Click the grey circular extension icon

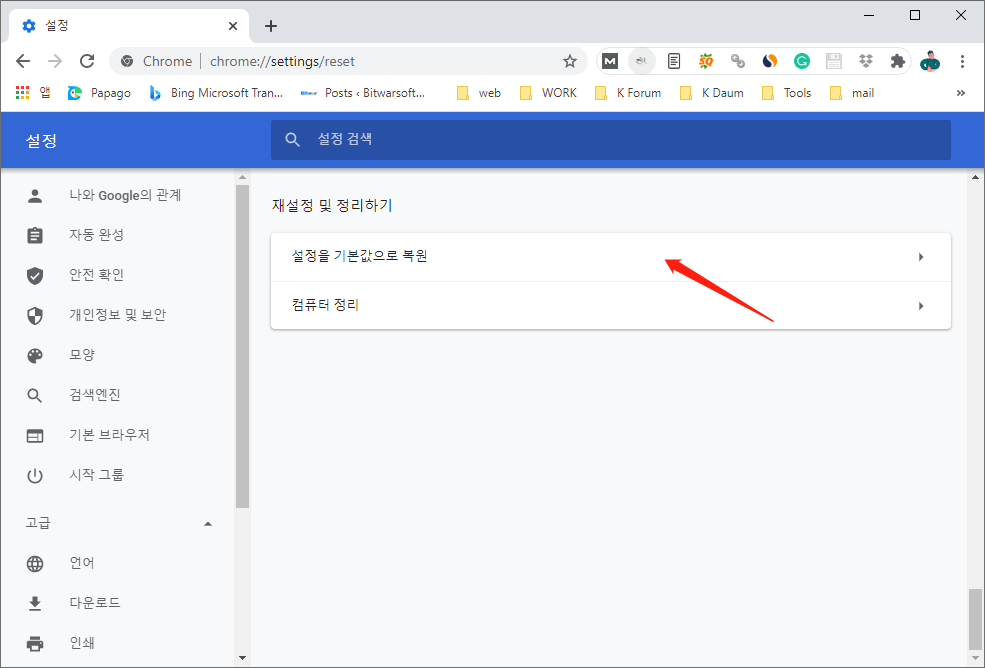(x=641, y=61)
